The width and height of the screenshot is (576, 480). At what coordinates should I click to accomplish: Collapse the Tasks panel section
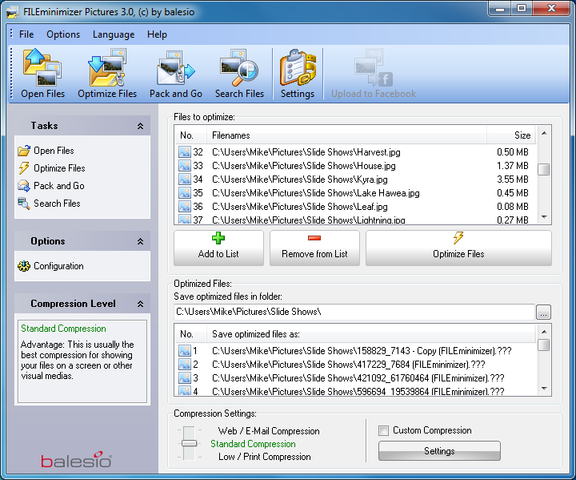140,126
